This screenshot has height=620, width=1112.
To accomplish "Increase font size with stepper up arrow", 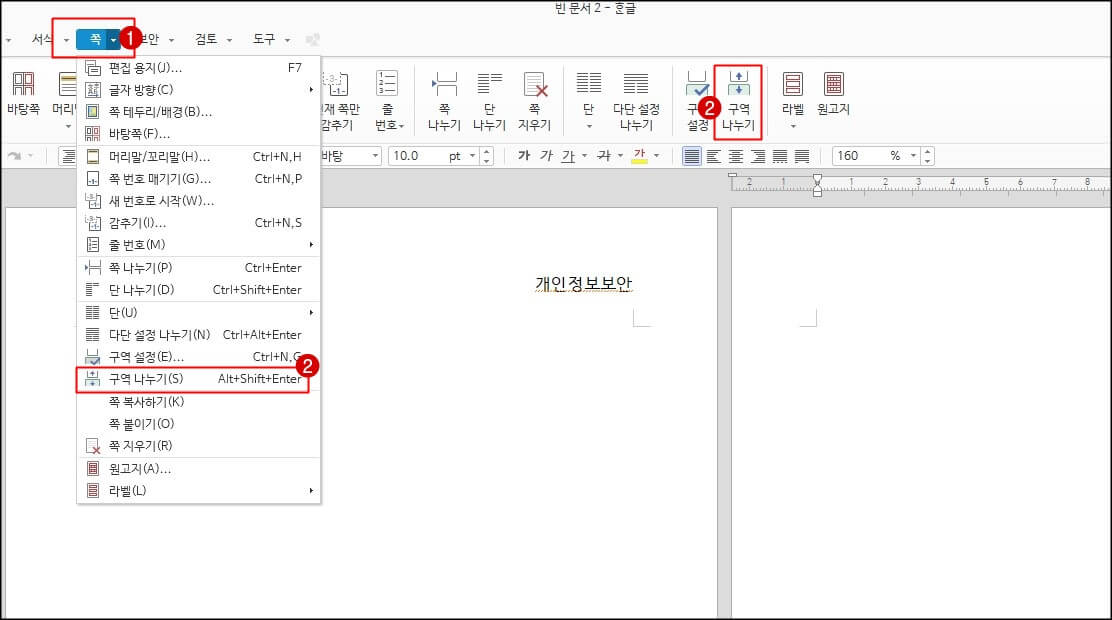I will coord(486,152).
